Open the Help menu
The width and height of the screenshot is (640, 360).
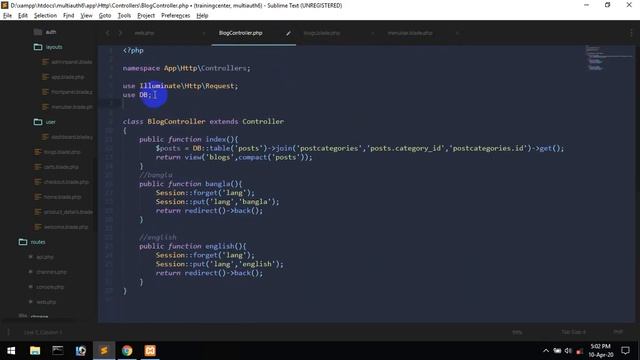202,16
